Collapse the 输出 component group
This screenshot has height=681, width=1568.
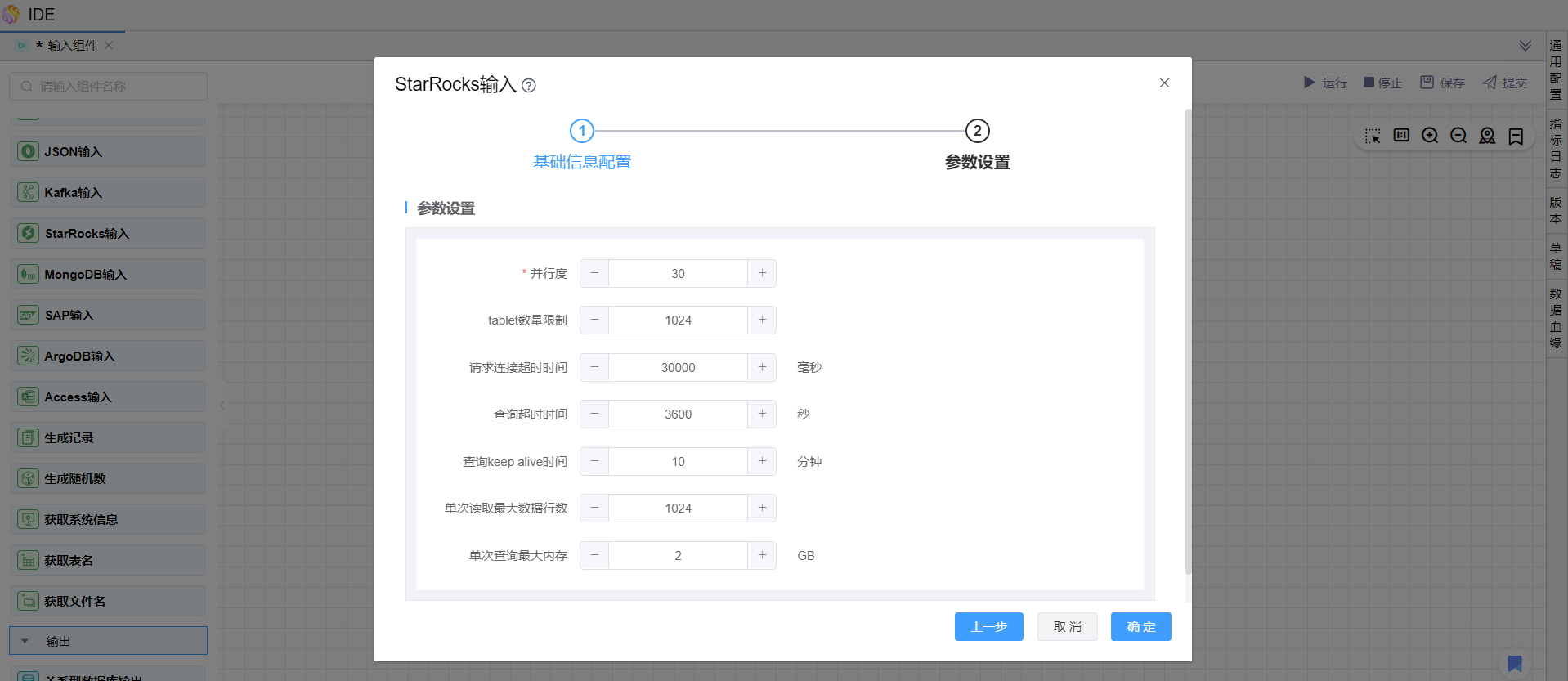[25, 641]
